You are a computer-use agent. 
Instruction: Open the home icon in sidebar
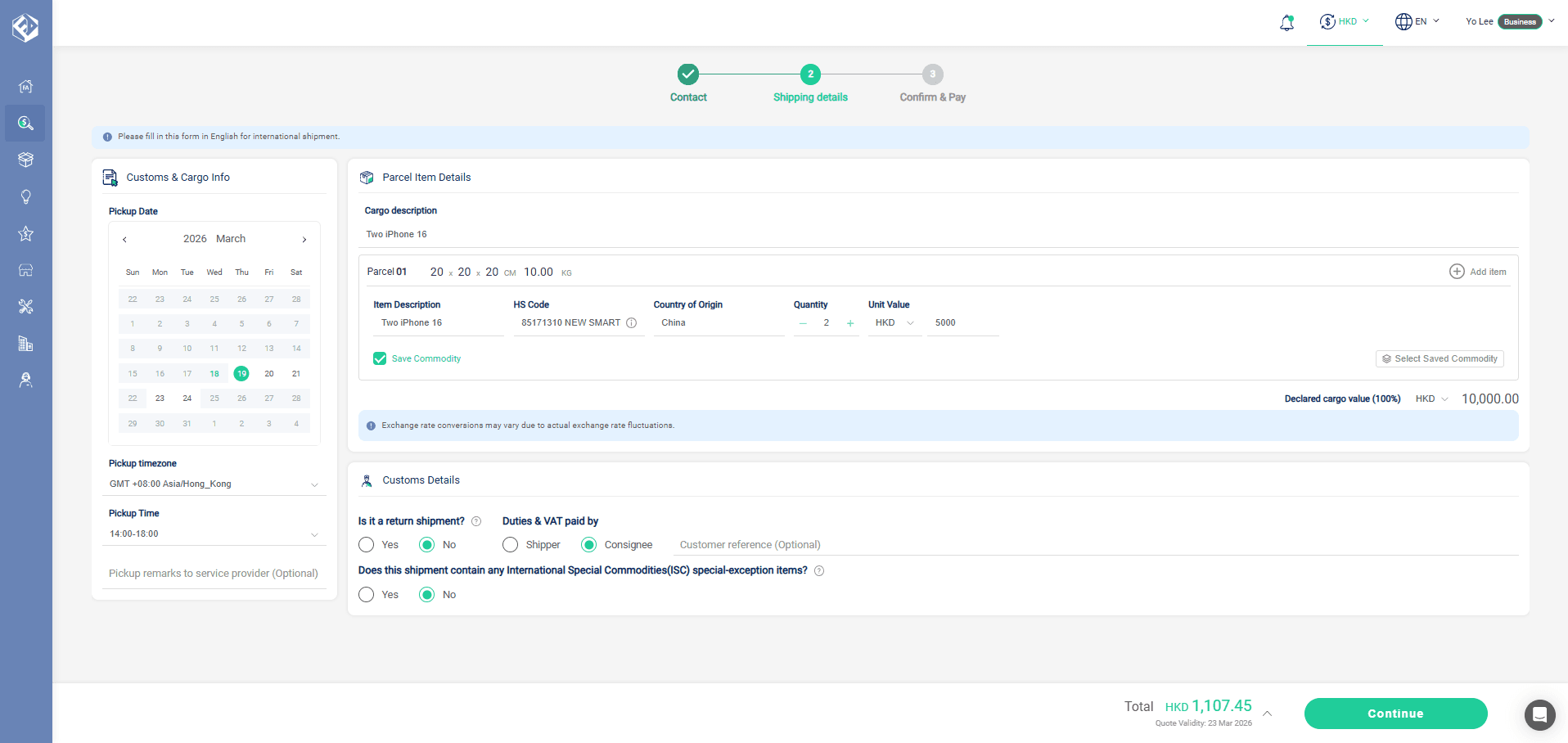click(x=25, y=86)
